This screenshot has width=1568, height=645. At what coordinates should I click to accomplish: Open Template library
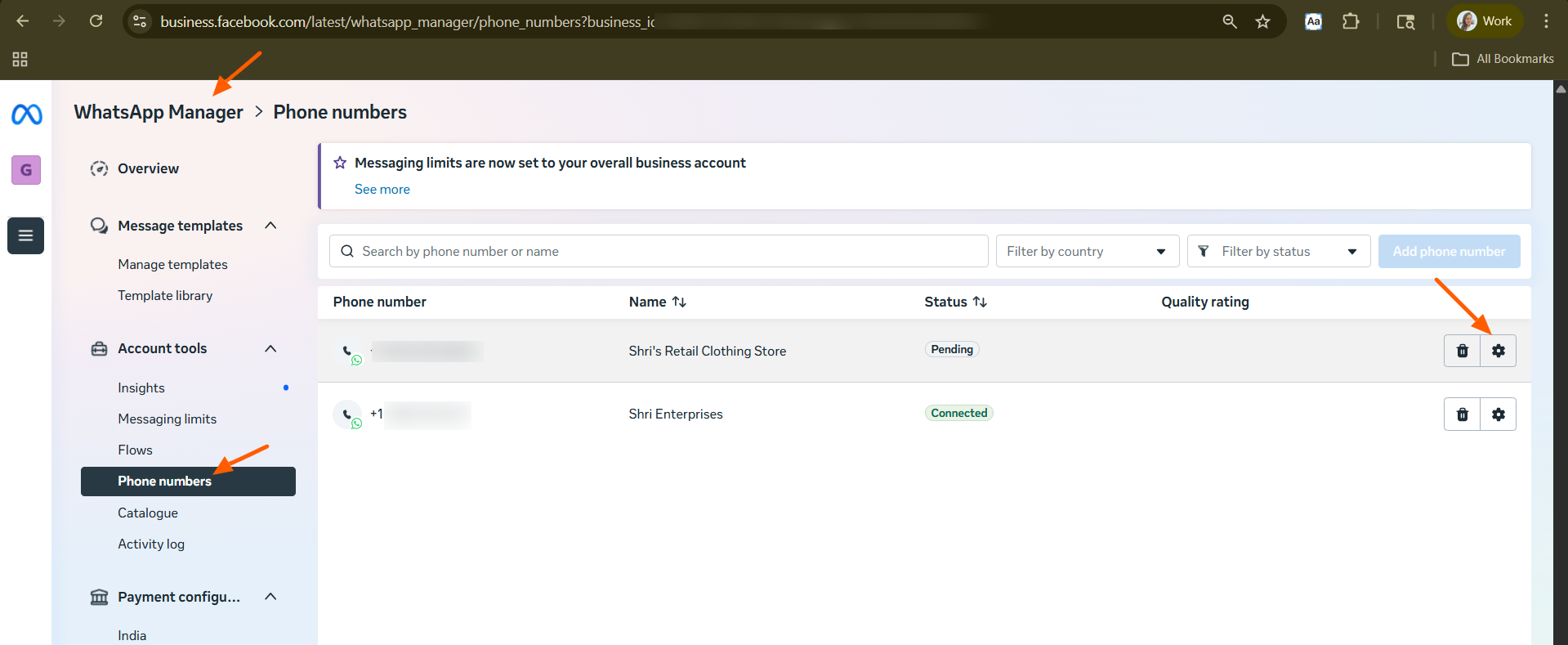[165, 295]
